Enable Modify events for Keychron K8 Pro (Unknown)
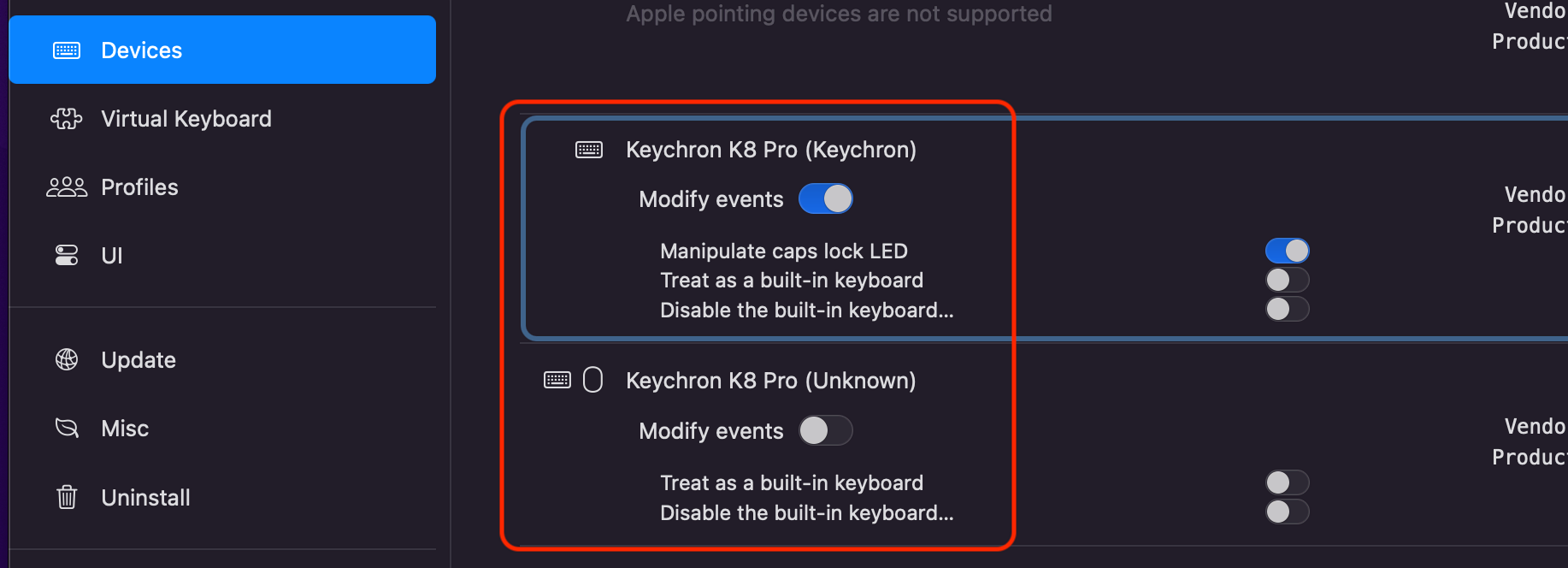The image size is (1568, 568). coord(826,430)
